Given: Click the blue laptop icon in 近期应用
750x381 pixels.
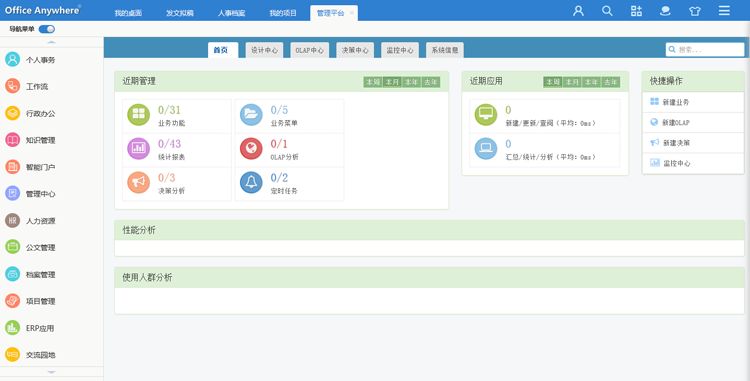Looking at the screenshot, I should click(486, 148).
